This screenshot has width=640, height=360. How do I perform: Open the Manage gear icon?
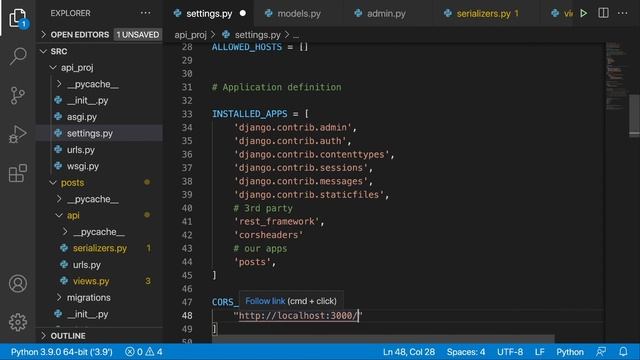click(18, 322)
